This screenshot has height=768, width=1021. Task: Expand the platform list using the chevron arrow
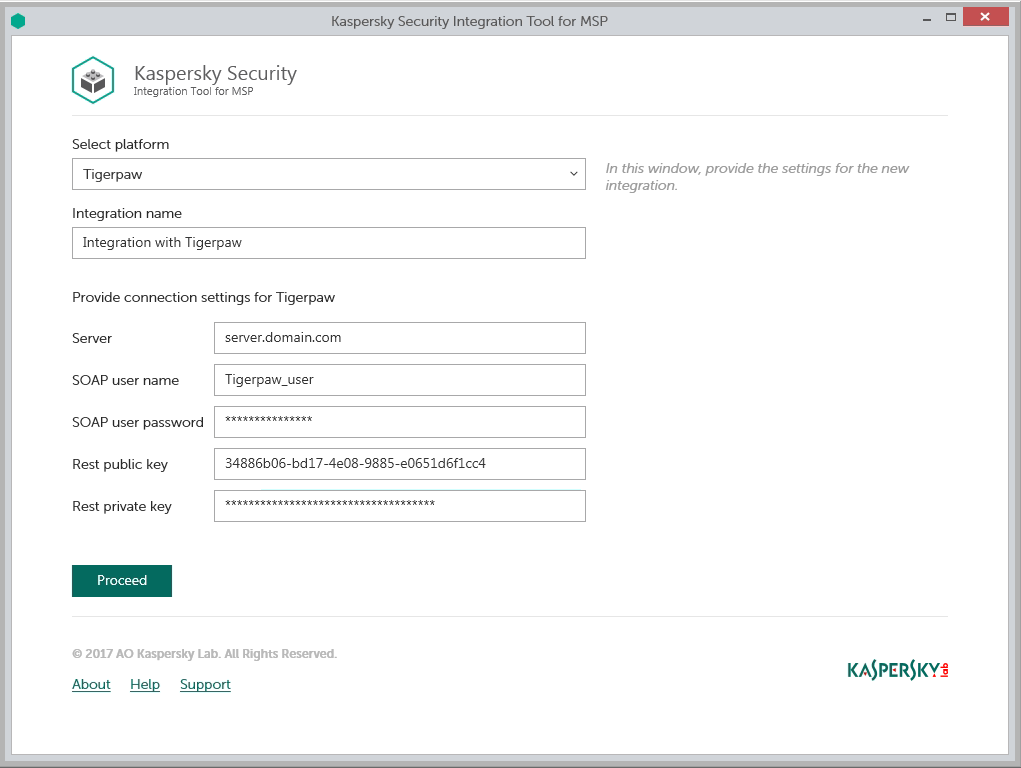[x=573, y=173]
